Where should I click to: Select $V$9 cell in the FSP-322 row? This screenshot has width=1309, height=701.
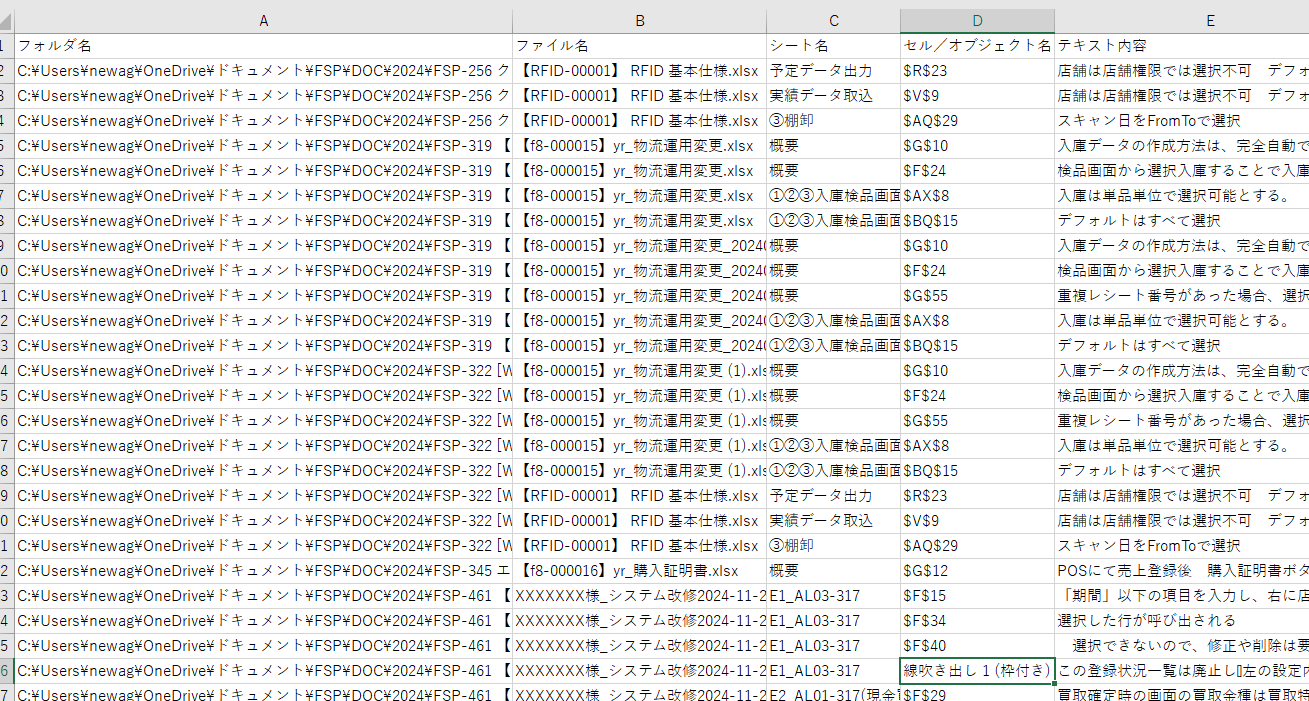click(x=978, y=521)
